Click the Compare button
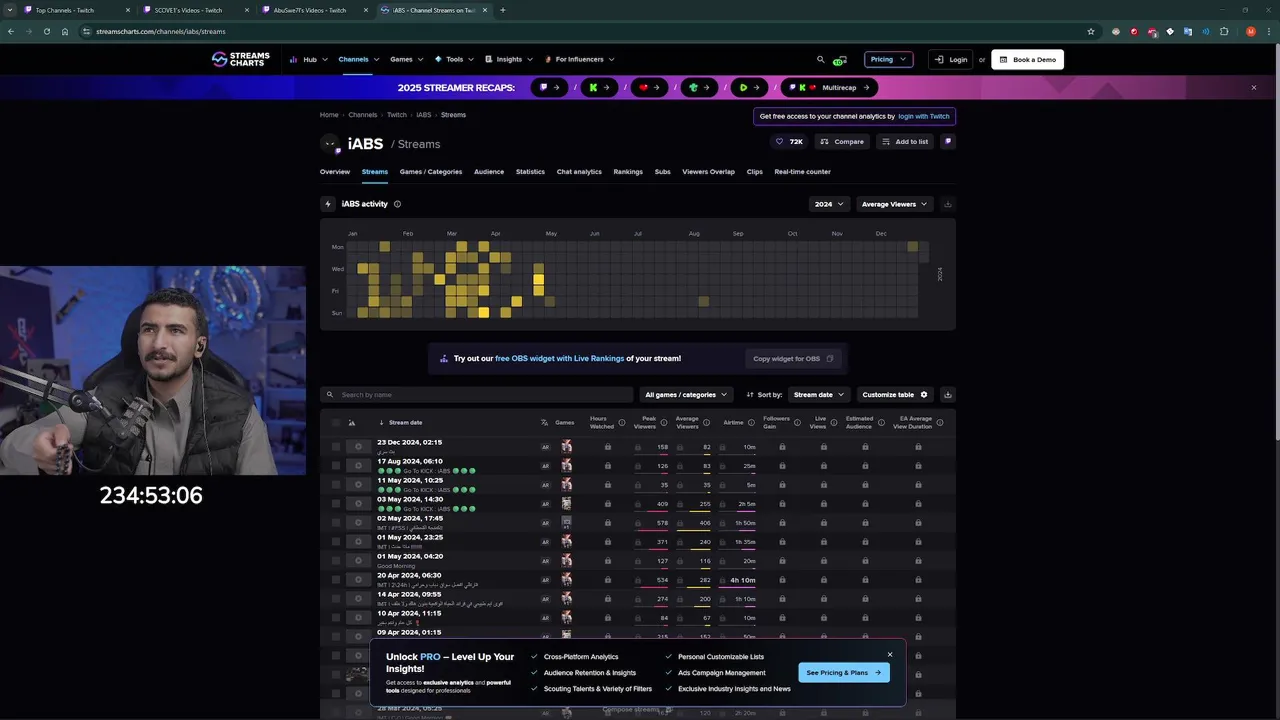1280x720 pixels. (842, 142)
